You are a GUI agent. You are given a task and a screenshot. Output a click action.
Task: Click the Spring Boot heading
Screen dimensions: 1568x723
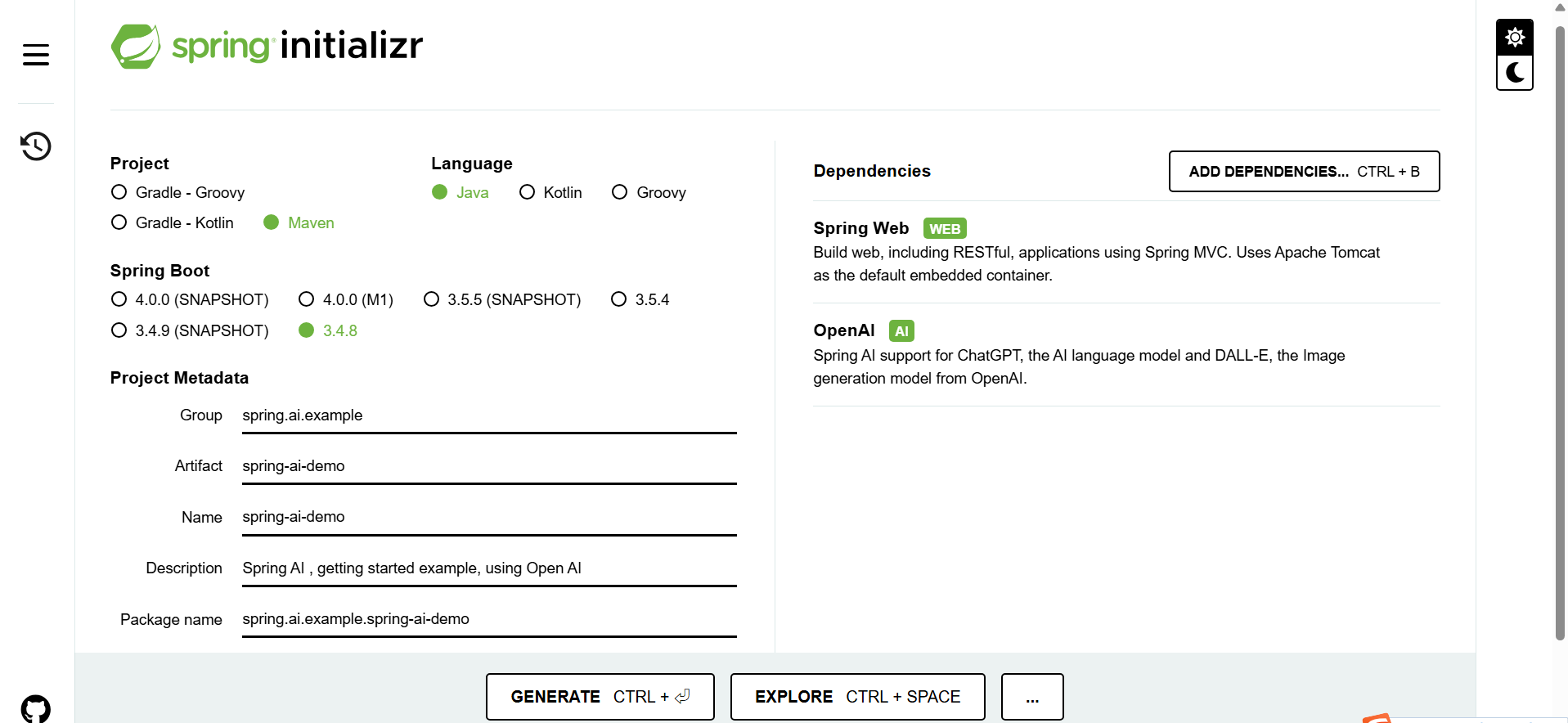pos(159,271)
